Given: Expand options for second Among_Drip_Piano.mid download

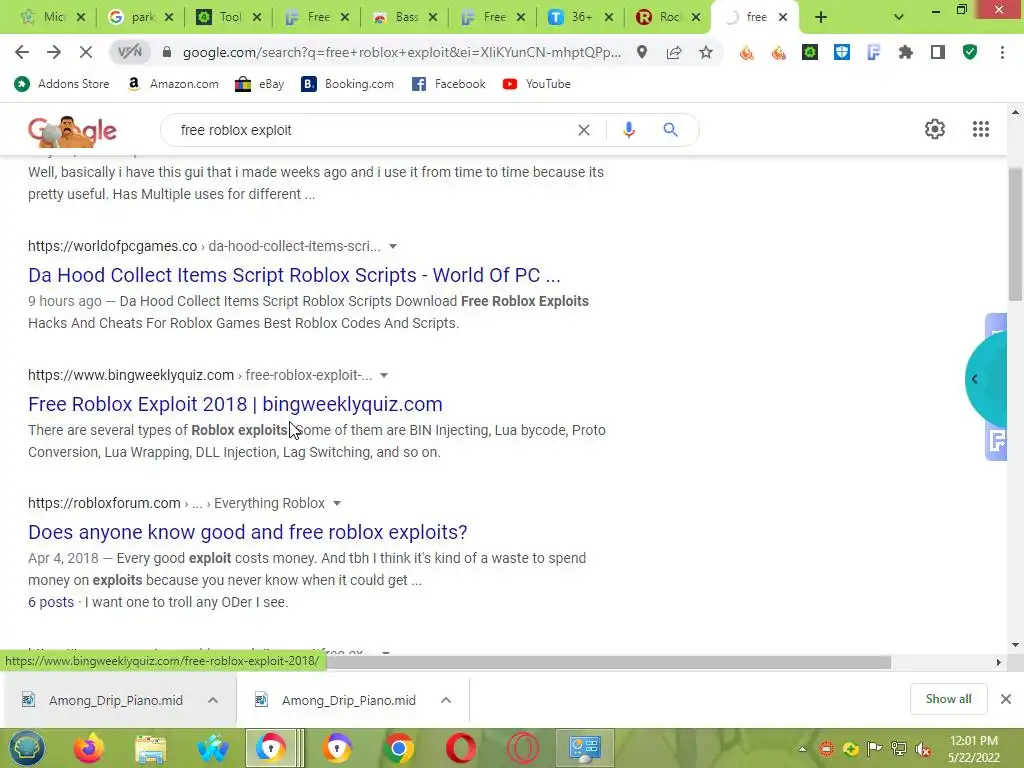Looking at the screenshot, I should pos(446,700).
